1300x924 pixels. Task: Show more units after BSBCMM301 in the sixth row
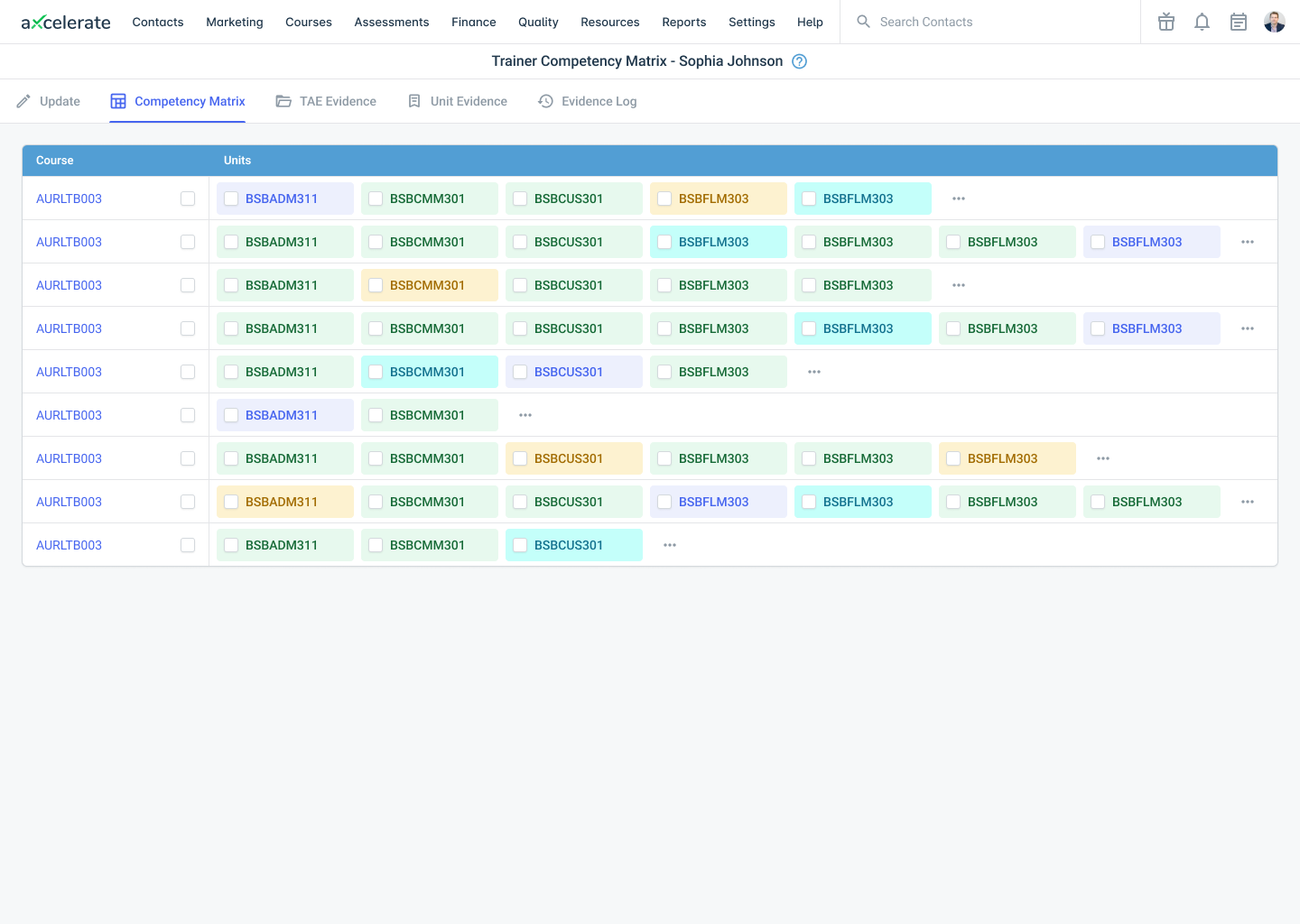525,415
